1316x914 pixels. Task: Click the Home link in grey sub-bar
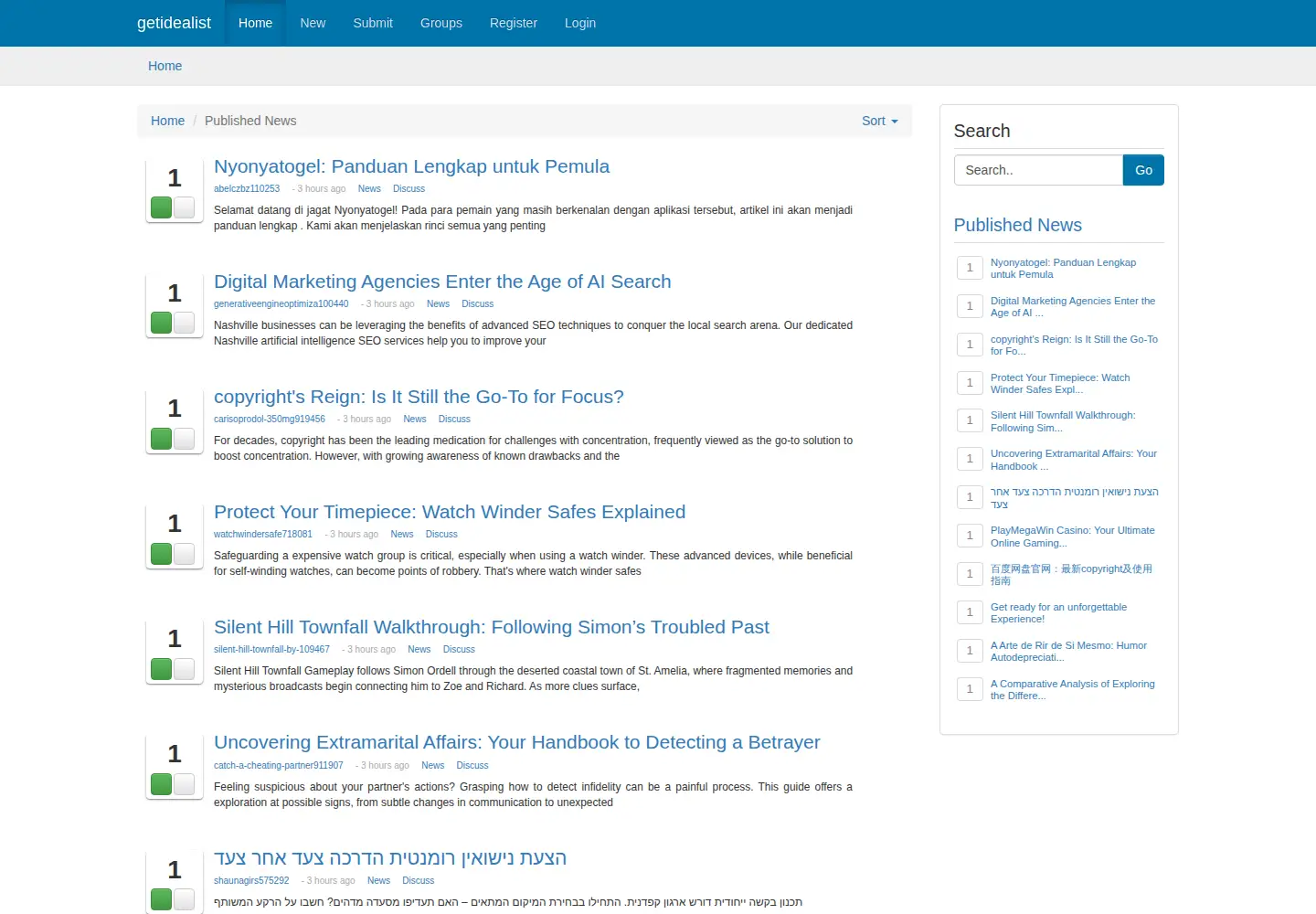click(164, 66)
